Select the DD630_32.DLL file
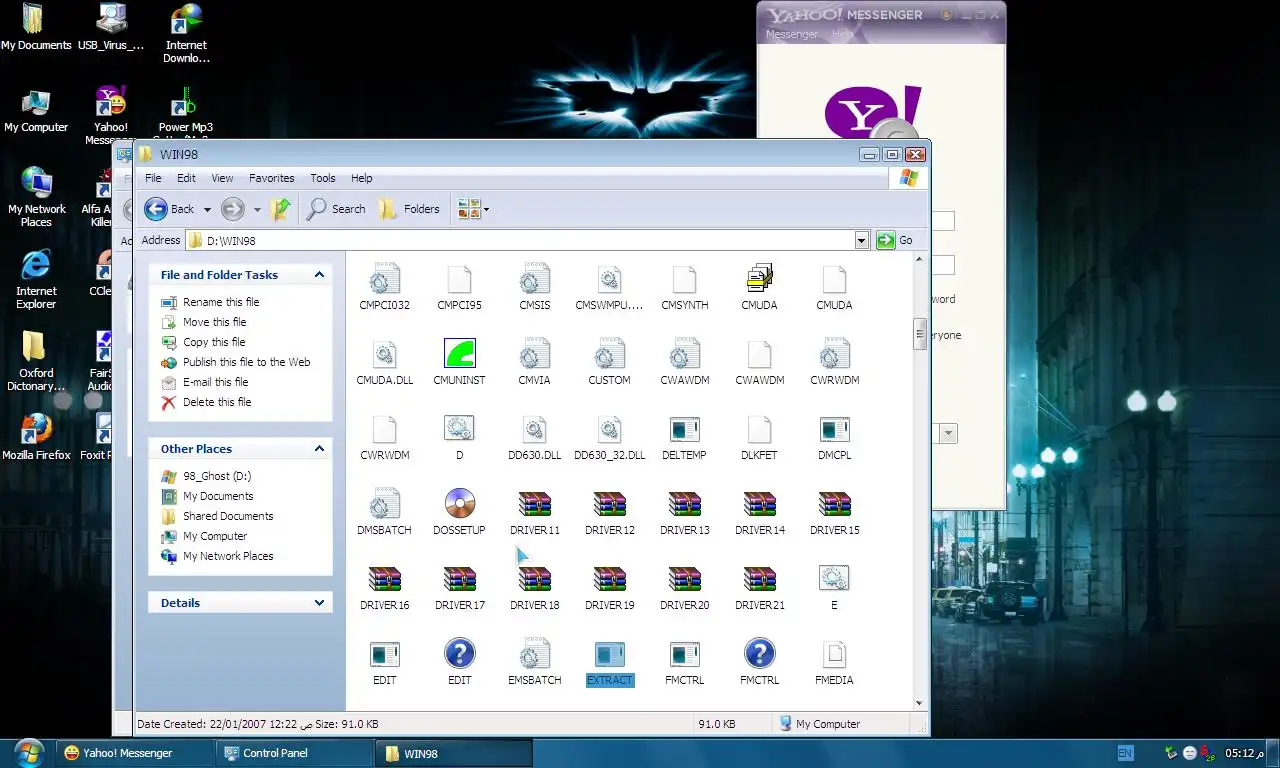The width and height of the screenshot is (1280, 768). click(609, 438)
